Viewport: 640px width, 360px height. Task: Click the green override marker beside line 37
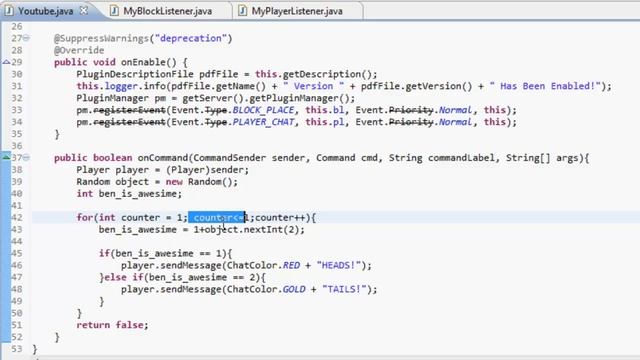pos(6,157)
